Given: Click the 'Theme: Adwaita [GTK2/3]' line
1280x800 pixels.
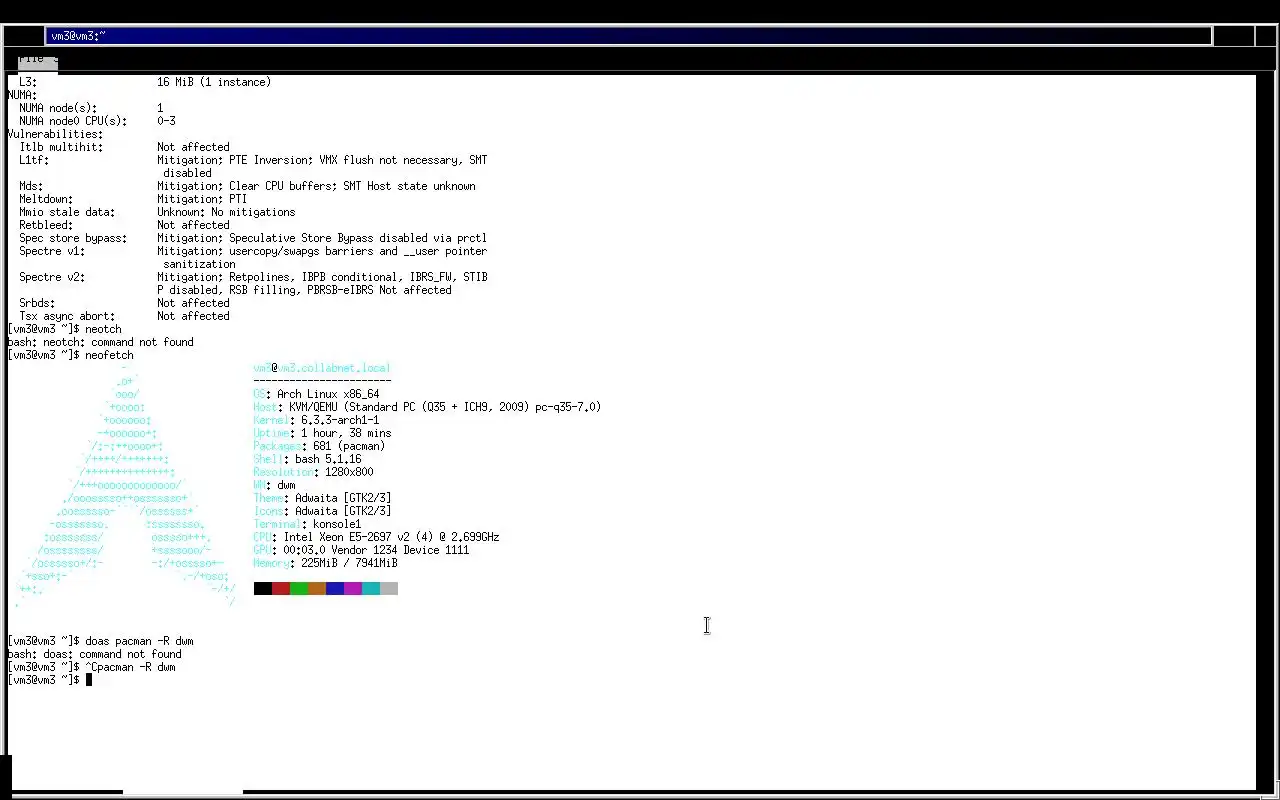Looking at the screenshot, I should click(322, 498).
